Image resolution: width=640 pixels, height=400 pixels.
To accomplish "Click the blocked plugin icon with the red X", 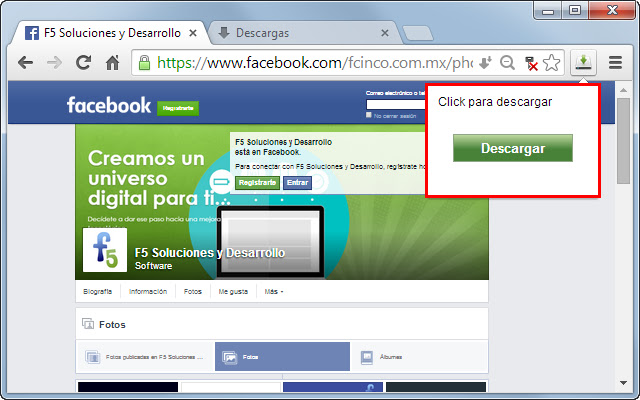I will pos(531,63).
